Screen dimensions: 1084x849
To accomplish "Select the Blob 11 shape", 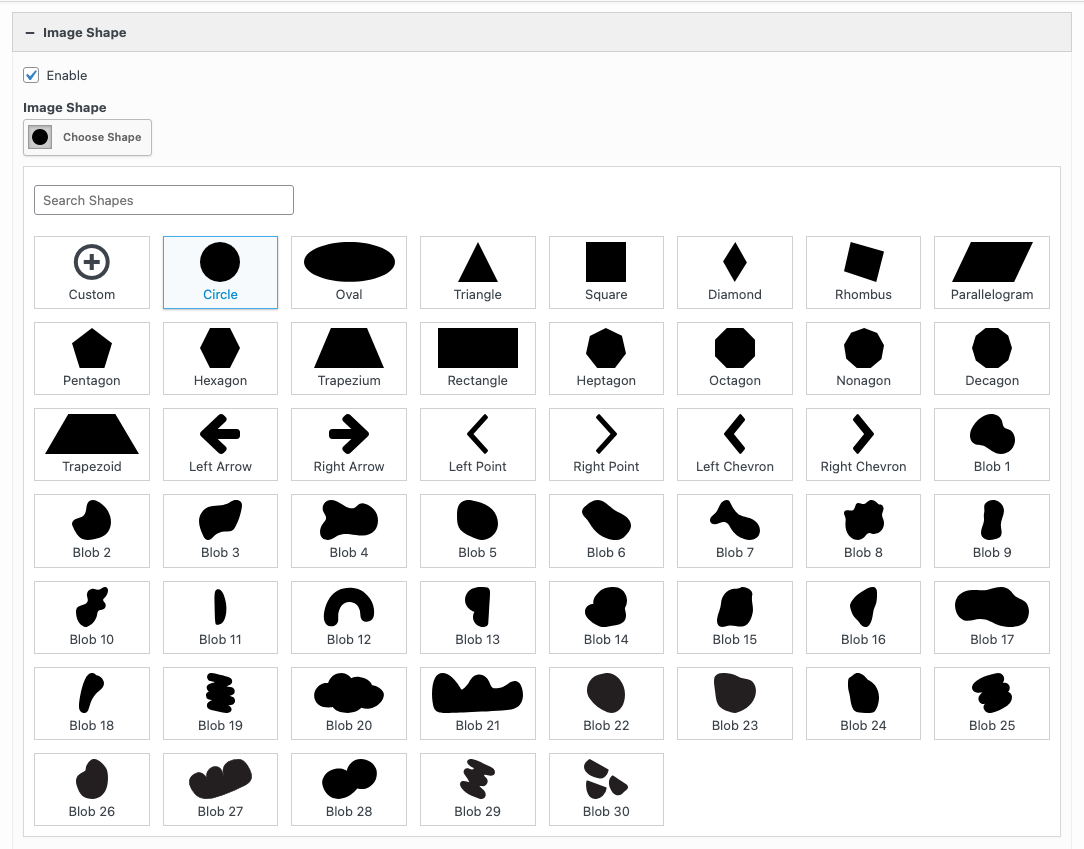I will click(221, 617).
